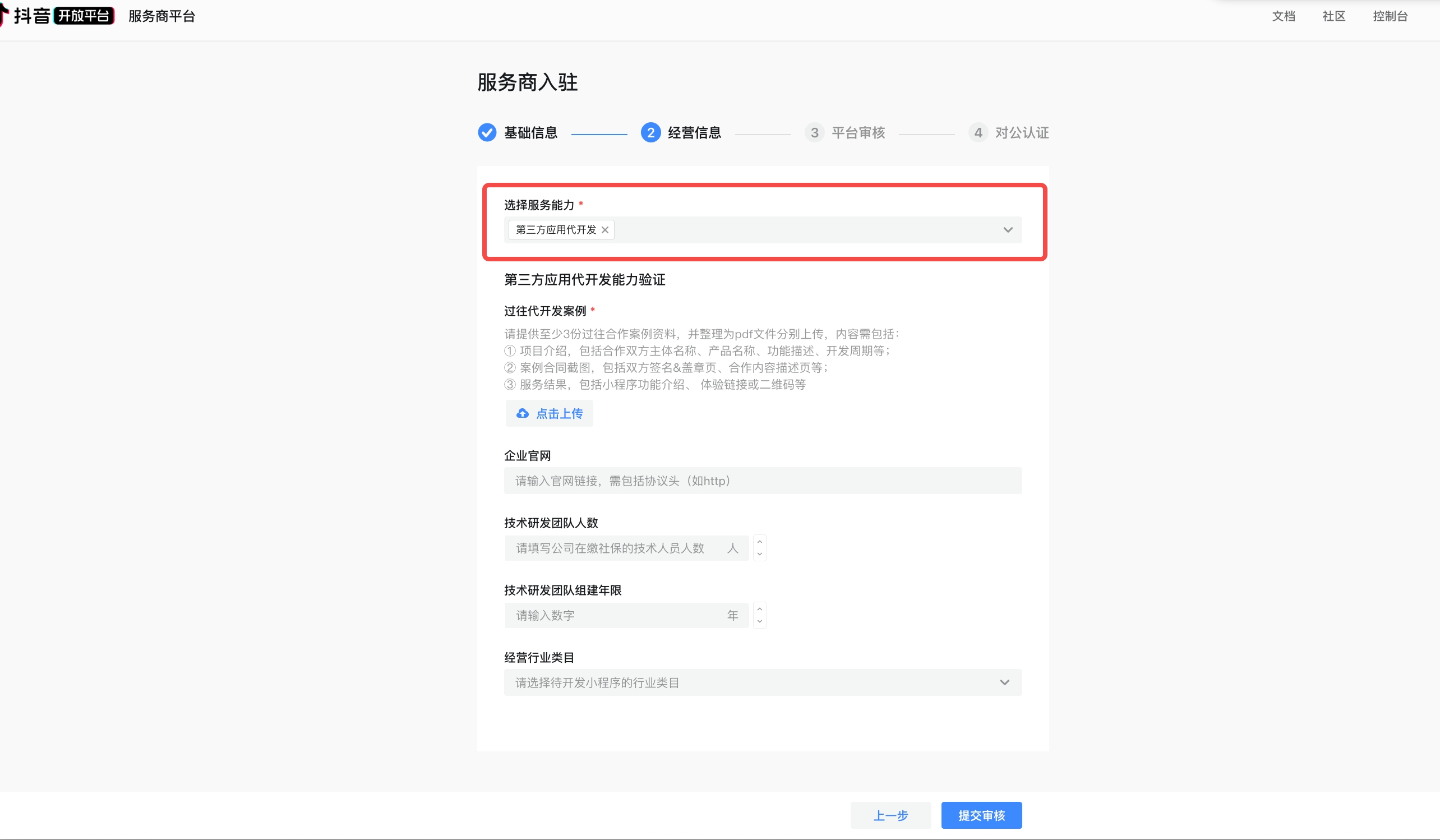The image size is (1440, 840).
Task: Click the step 3 circle labeled 平台审核
Action: [814, 132]
